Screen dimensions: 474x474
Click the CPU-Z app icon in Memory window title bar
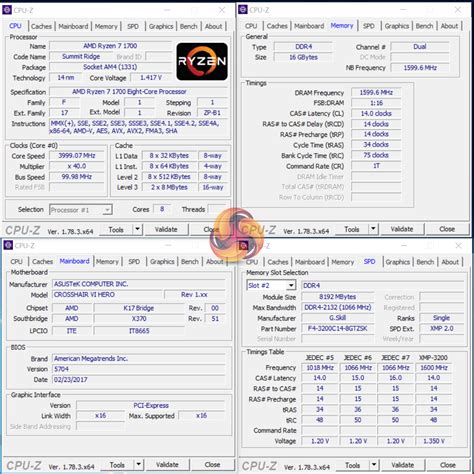243,10
